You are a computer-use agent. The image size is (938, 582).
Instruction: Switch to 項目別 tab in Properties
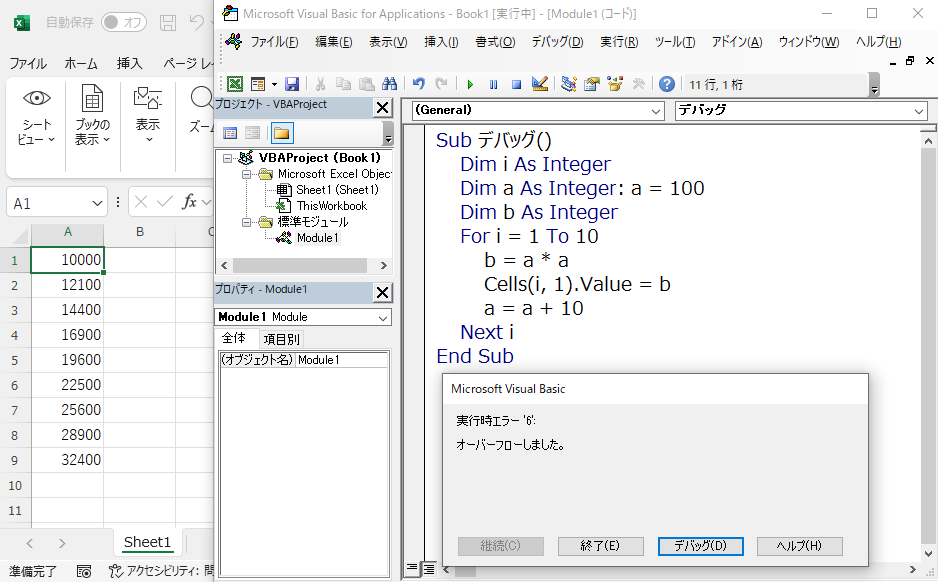pos(281,340)
